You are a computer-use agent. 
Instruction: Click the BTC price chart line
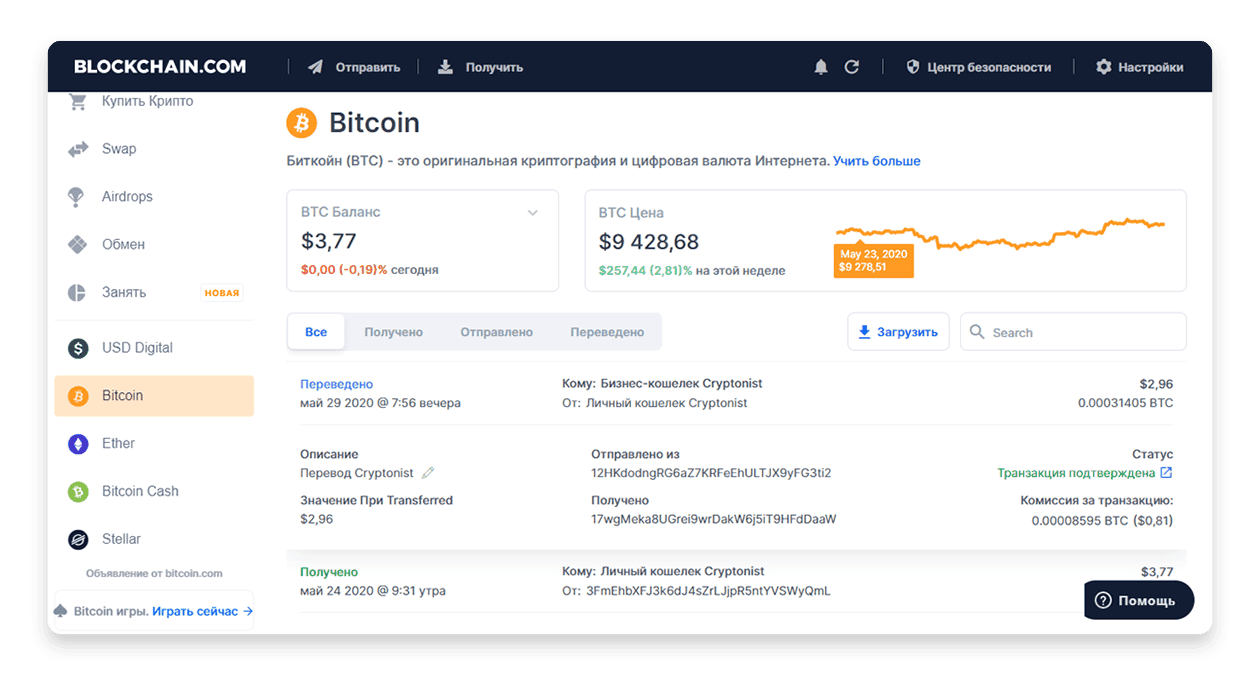[1000, 234]
